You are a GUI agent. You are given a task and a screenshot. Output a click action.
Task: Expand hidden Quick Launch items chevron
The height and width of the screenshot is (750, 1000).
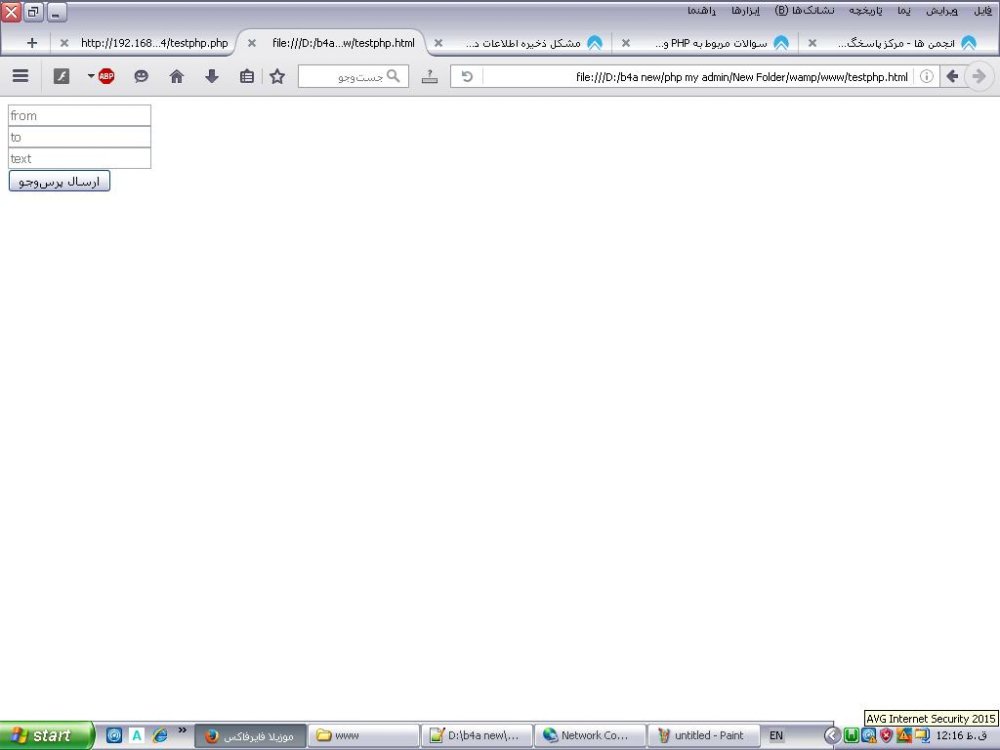pyautogui.click(x=182, y=730)
